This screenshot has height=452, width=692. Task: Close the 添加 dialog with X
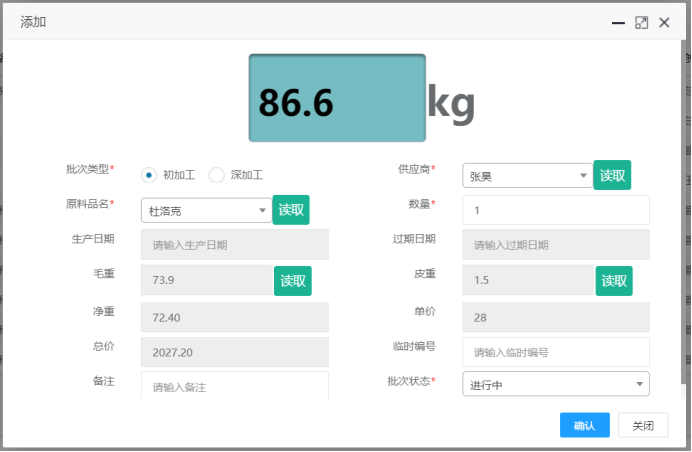pyautogui.click(x=664, y=23)
